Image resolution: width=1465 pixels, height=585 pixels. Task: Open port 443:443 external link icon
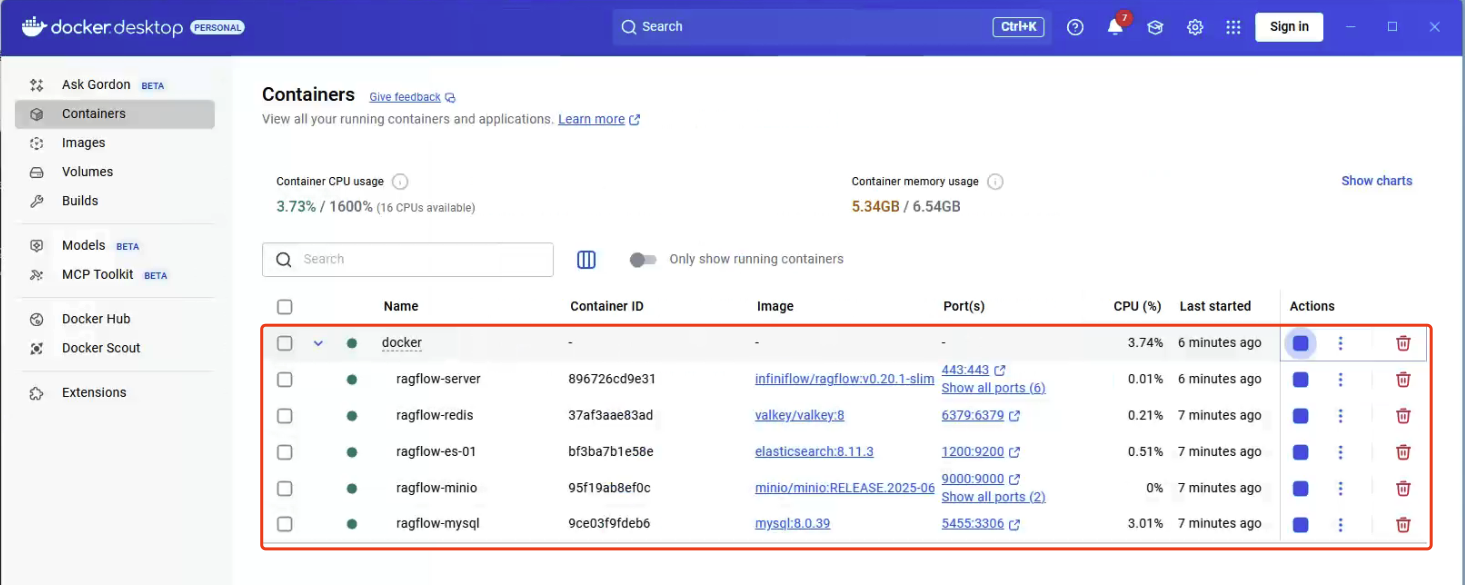1000,370
